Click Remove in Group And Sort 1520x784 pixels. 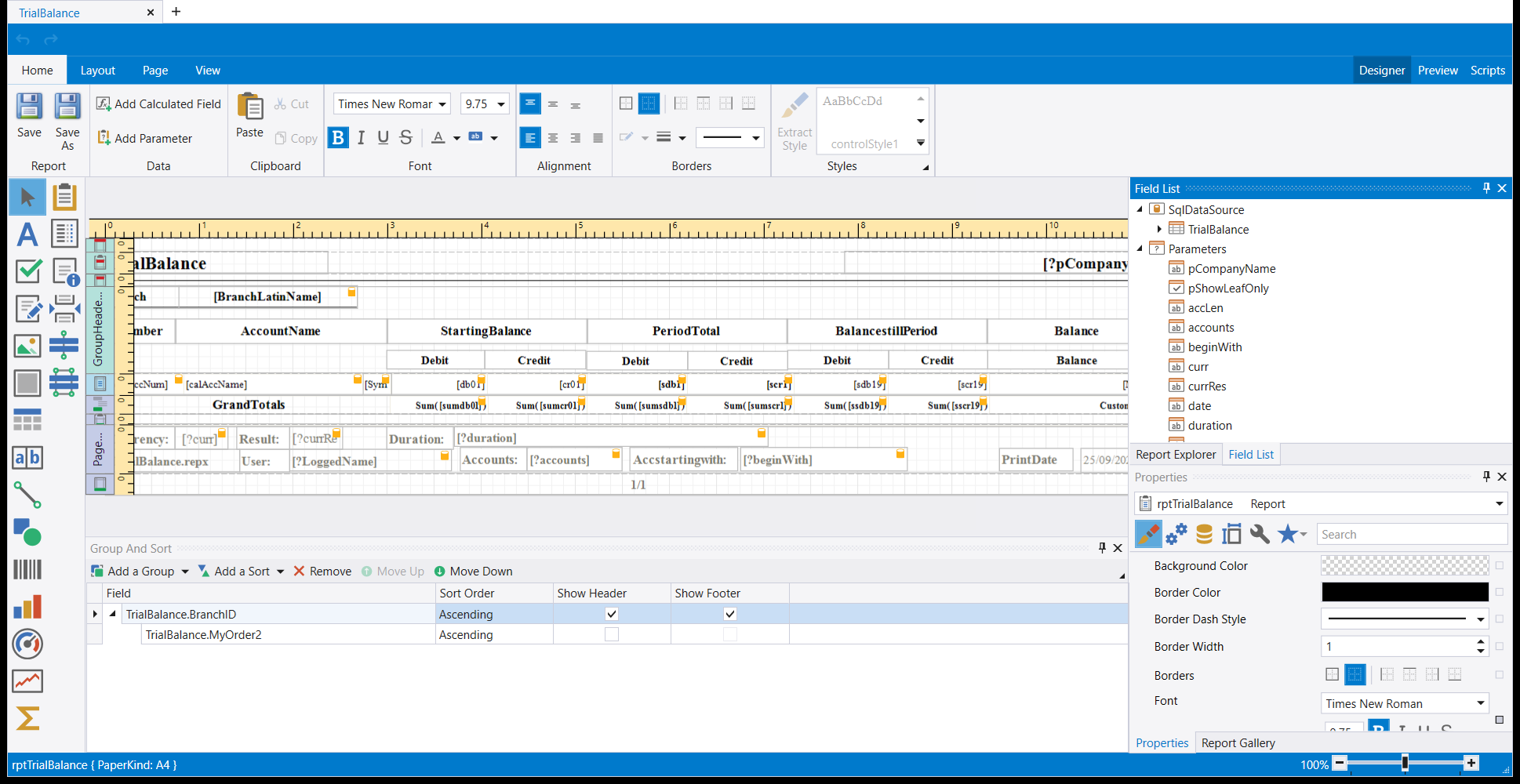[322, 572]
